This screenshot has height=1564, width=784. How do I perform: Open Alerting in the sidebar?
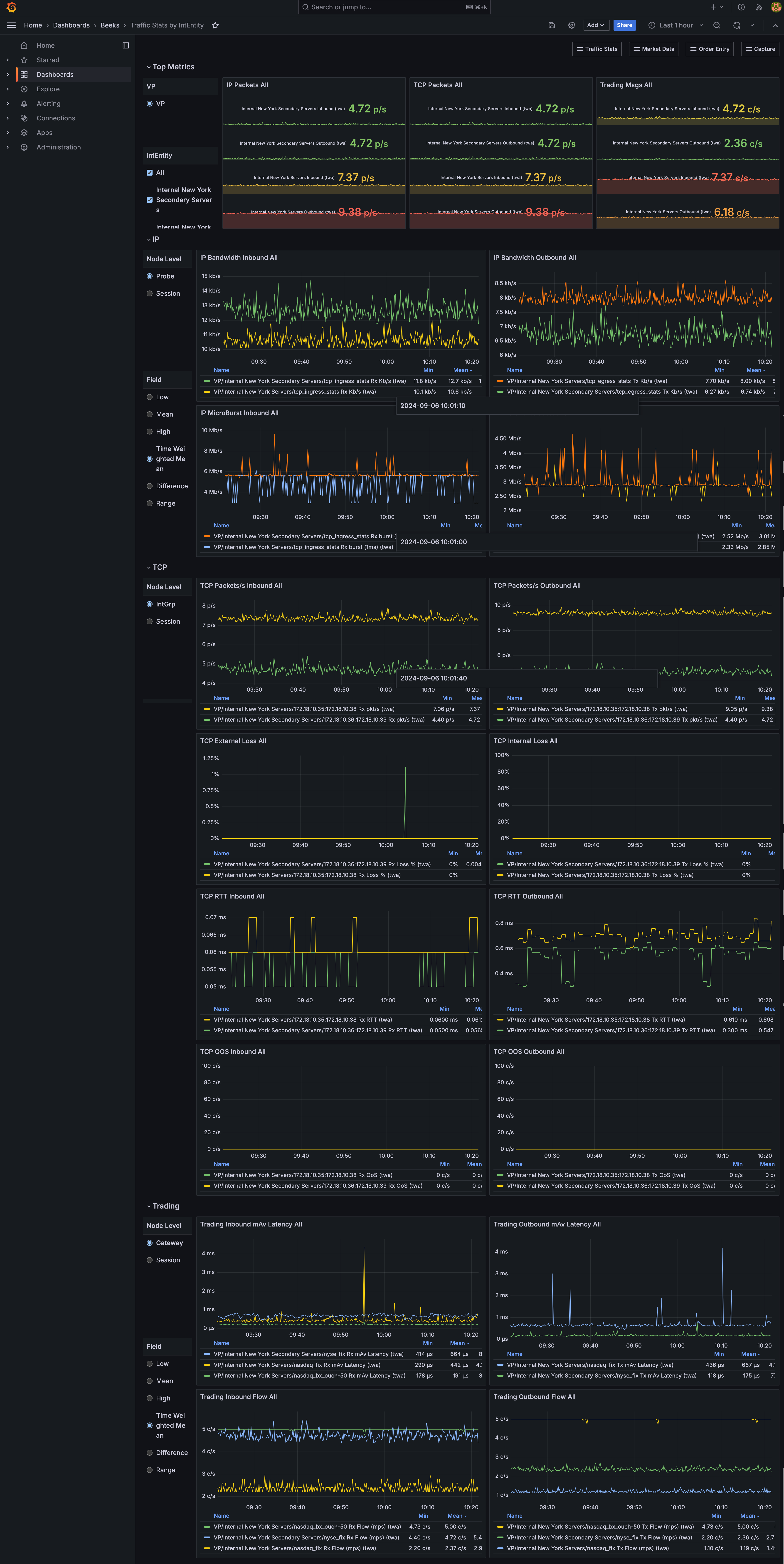(49, 104)
